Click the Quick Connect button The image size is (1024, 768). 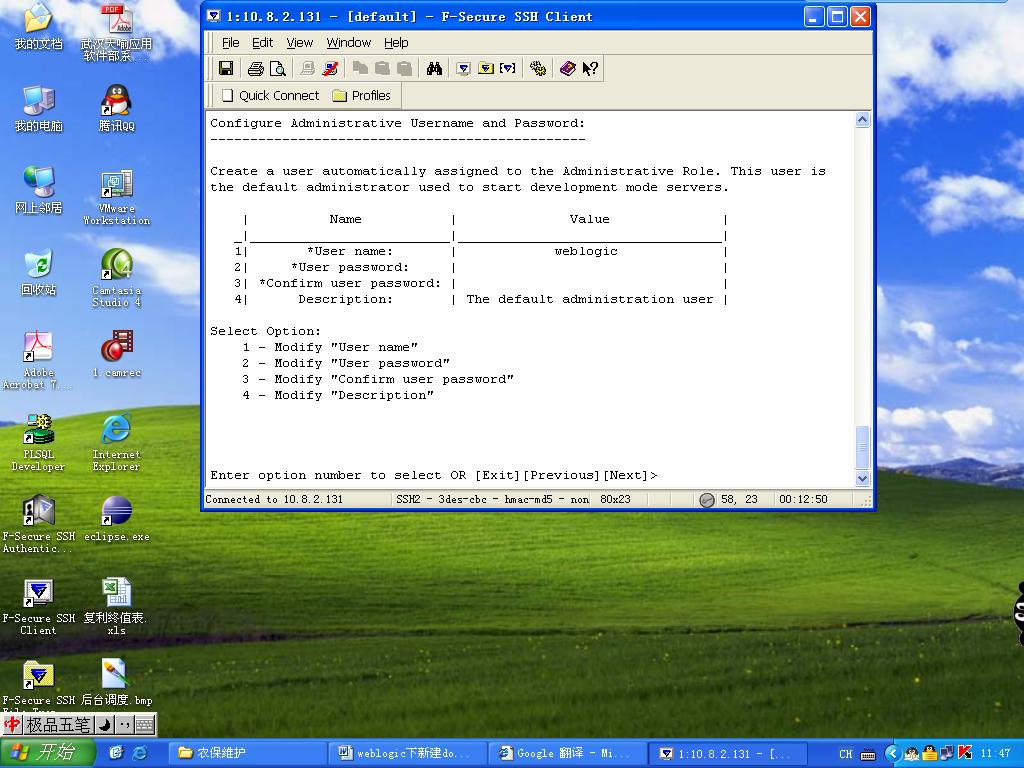click(269, 96)
